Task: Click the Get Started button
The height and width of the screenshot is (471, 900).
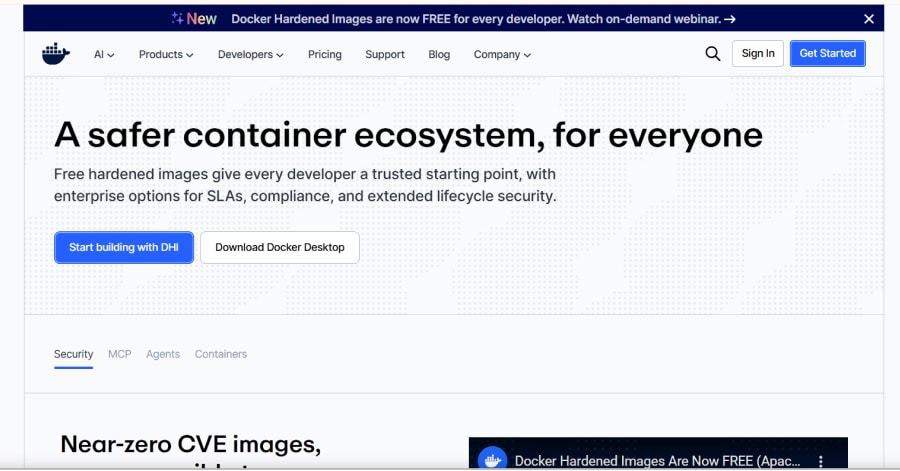Action: coord(828,53)
